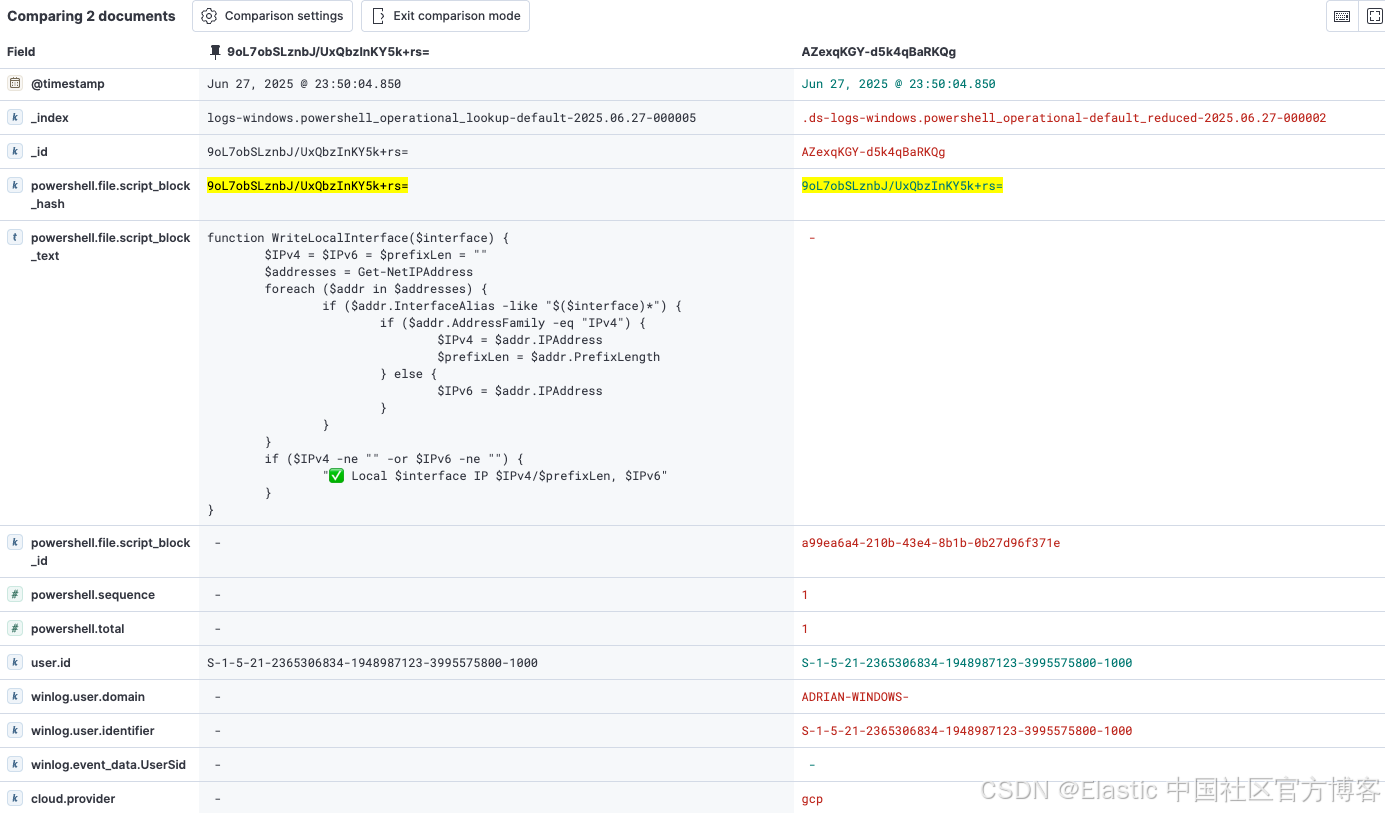Click winlog.user.domain keyword type icon
This screenshot has width=1385, height=813.
(x=15, y=696)
